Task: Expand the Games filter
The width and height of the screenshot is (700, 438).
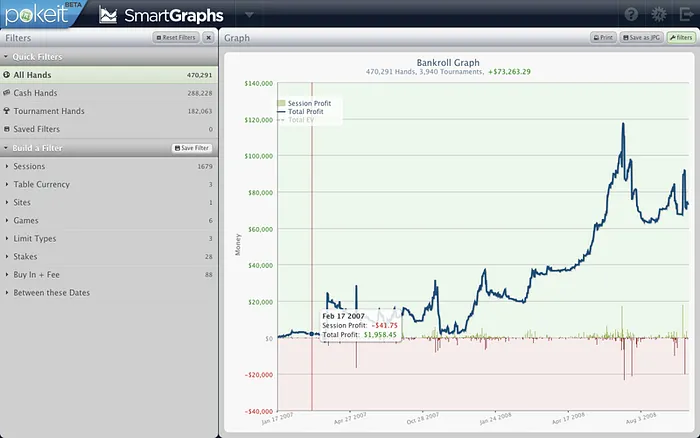Action: pos(109,221)
